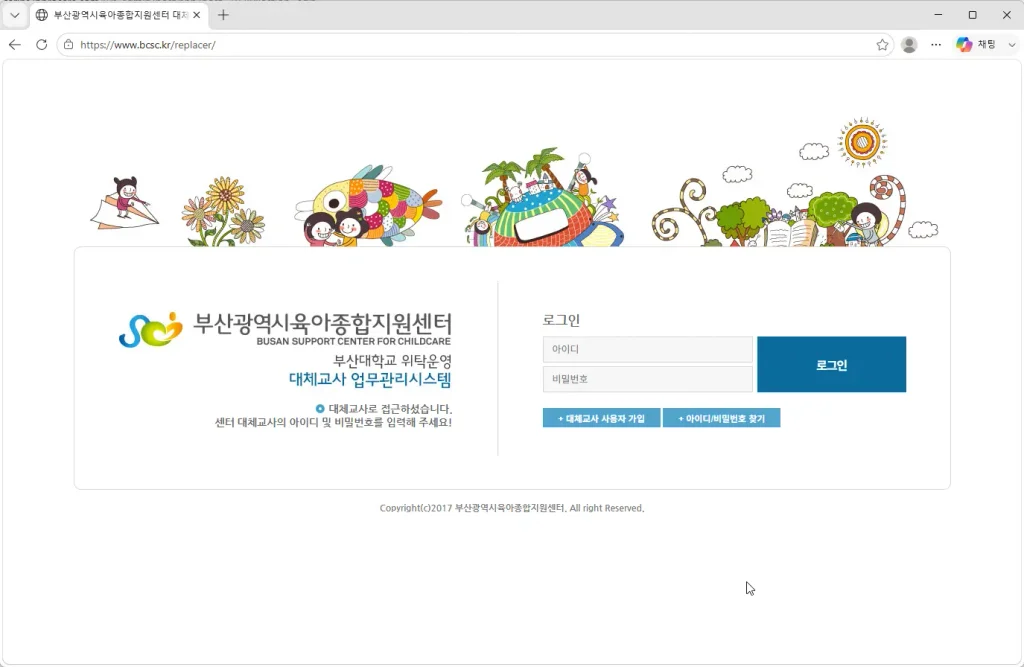This screenshot has height=667, width=1024.
Task: Open browser settings ellipsis menu
Action: click(936, 44)
